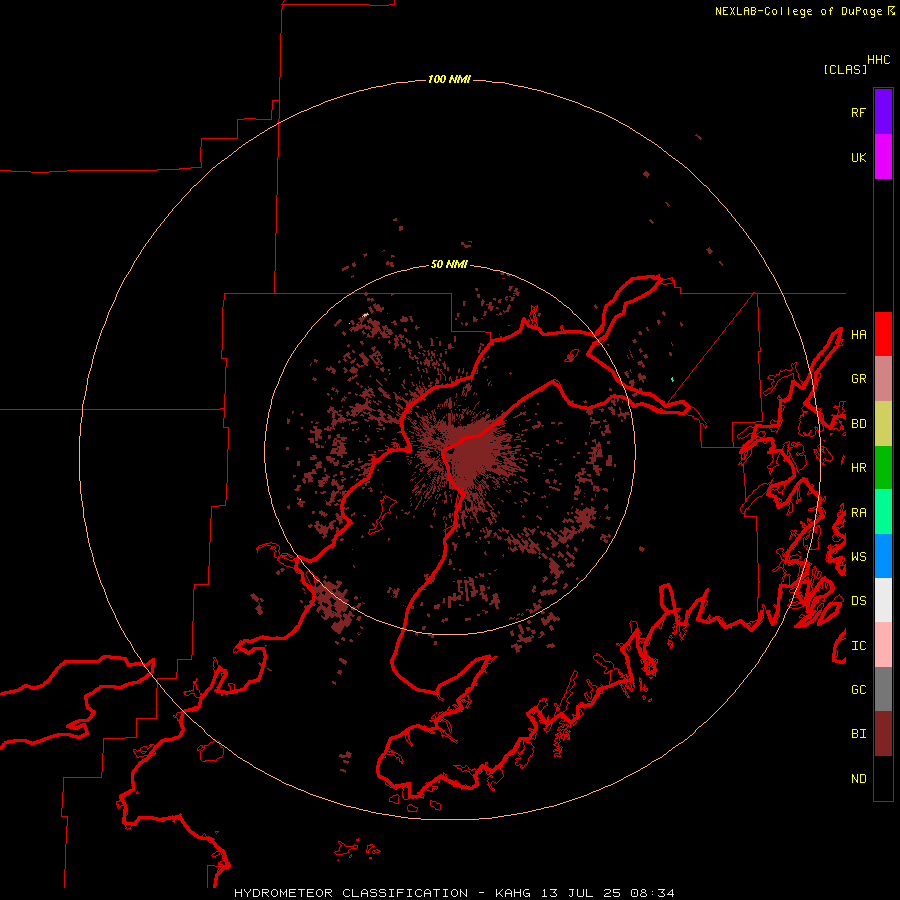The image size is (900, 900).
Task: Click the RA light-green legend swatch
Action: point(883,512)
